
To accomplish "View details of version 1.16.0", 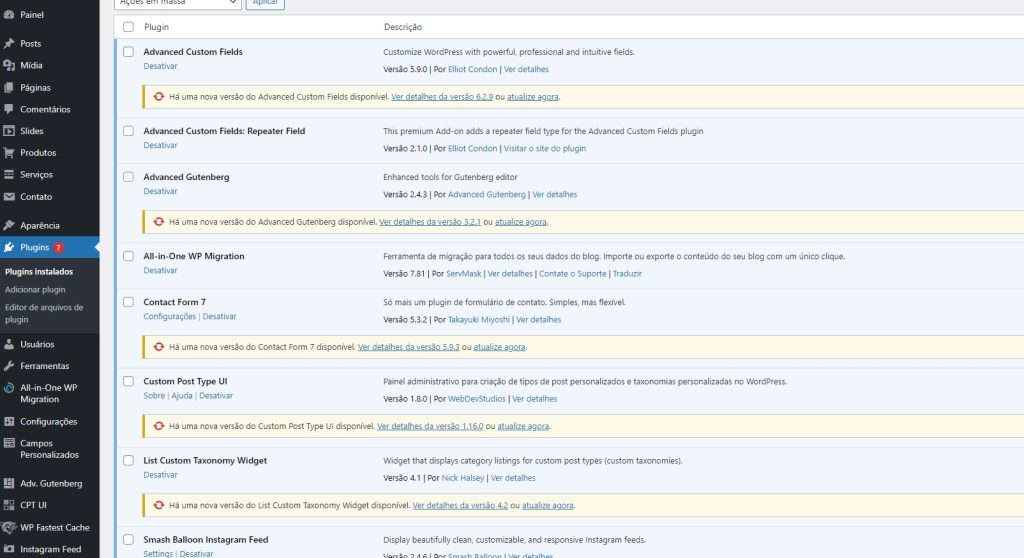I will tap(430, 426).
